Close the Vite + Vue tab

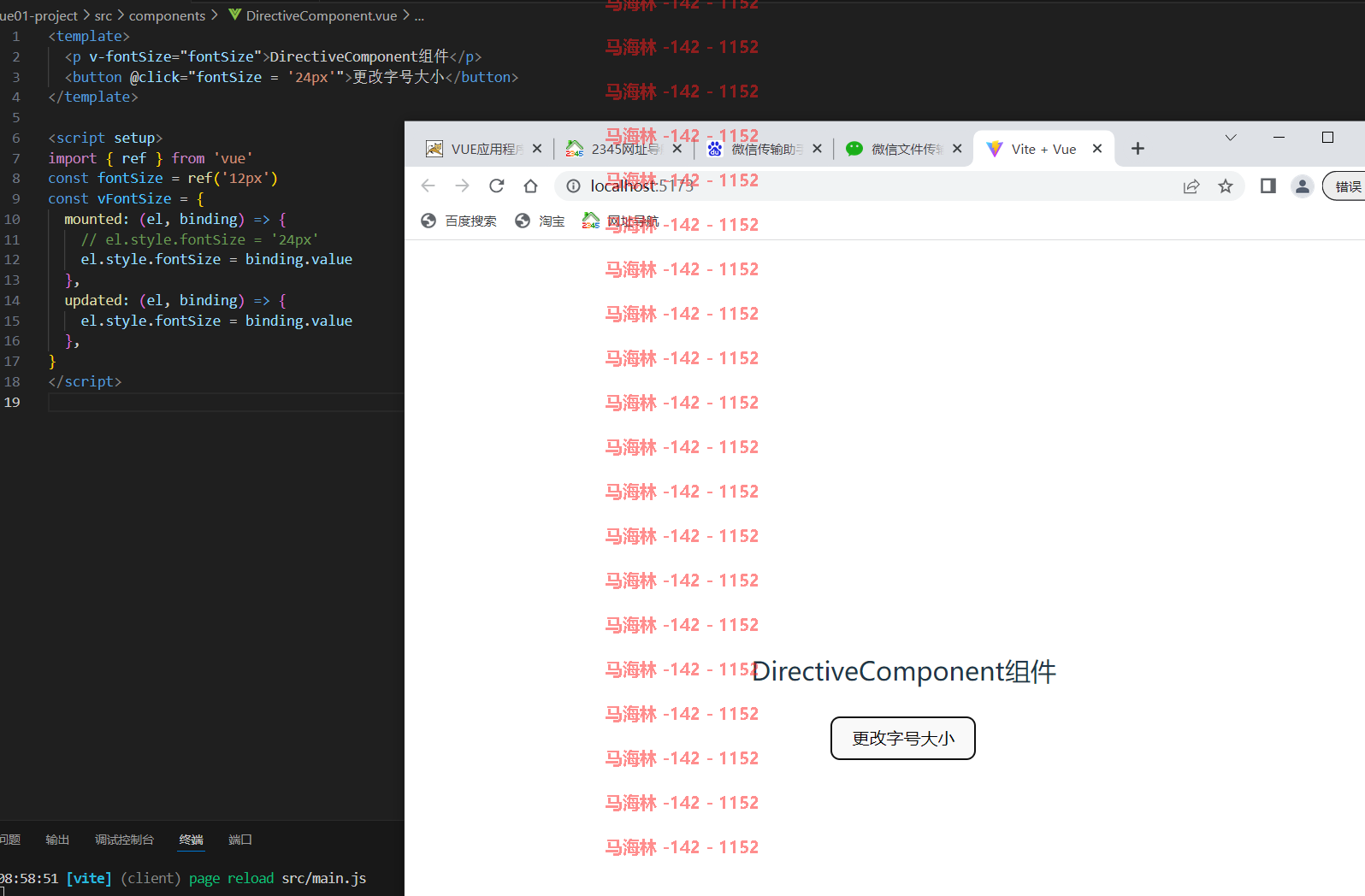click(x=1097, y=149)
